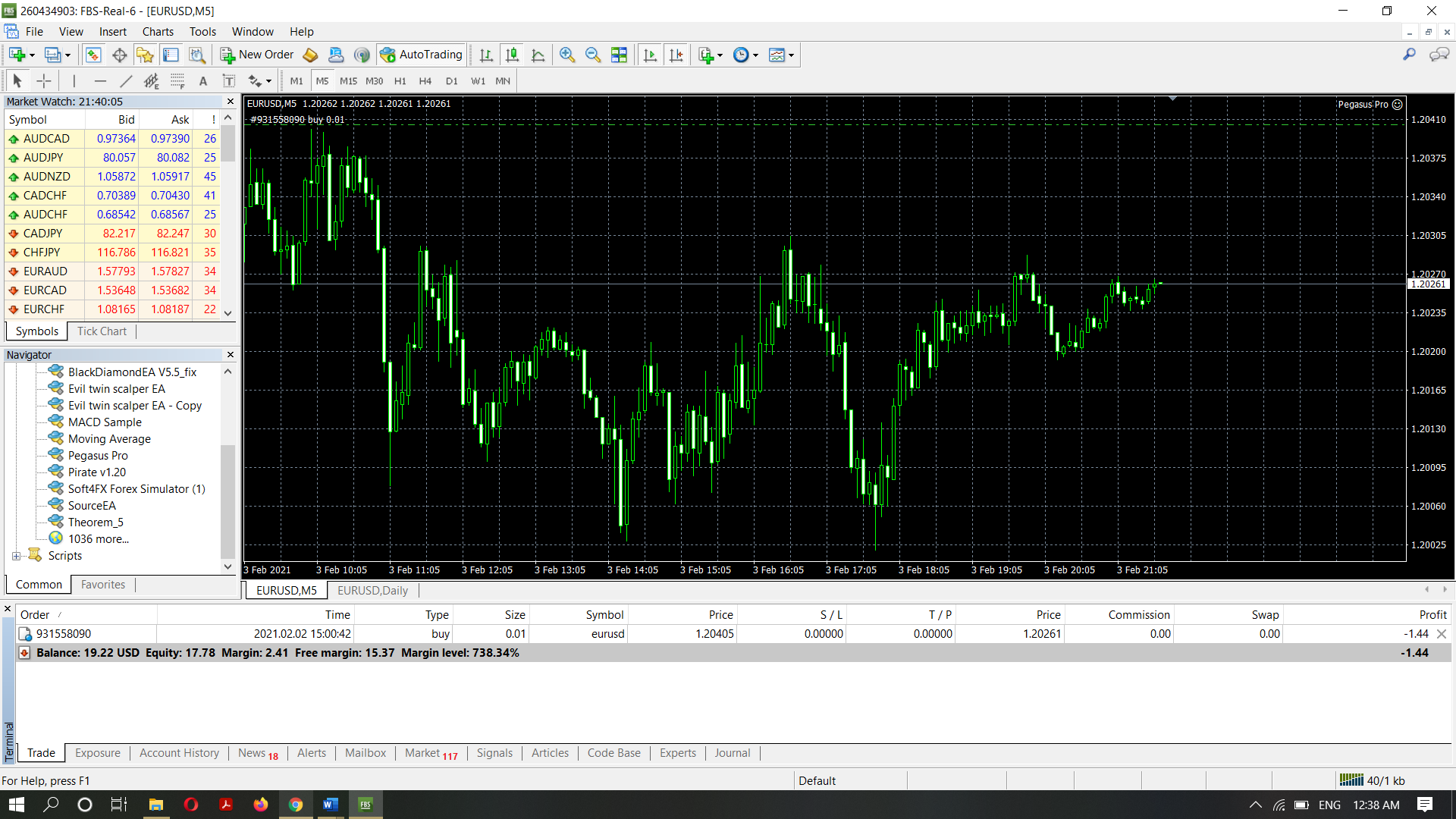Click the Navigator panel scrollbar thumb
Image resolution: width=1456 pixels, height=819 pixels.
tap(227, 500)
